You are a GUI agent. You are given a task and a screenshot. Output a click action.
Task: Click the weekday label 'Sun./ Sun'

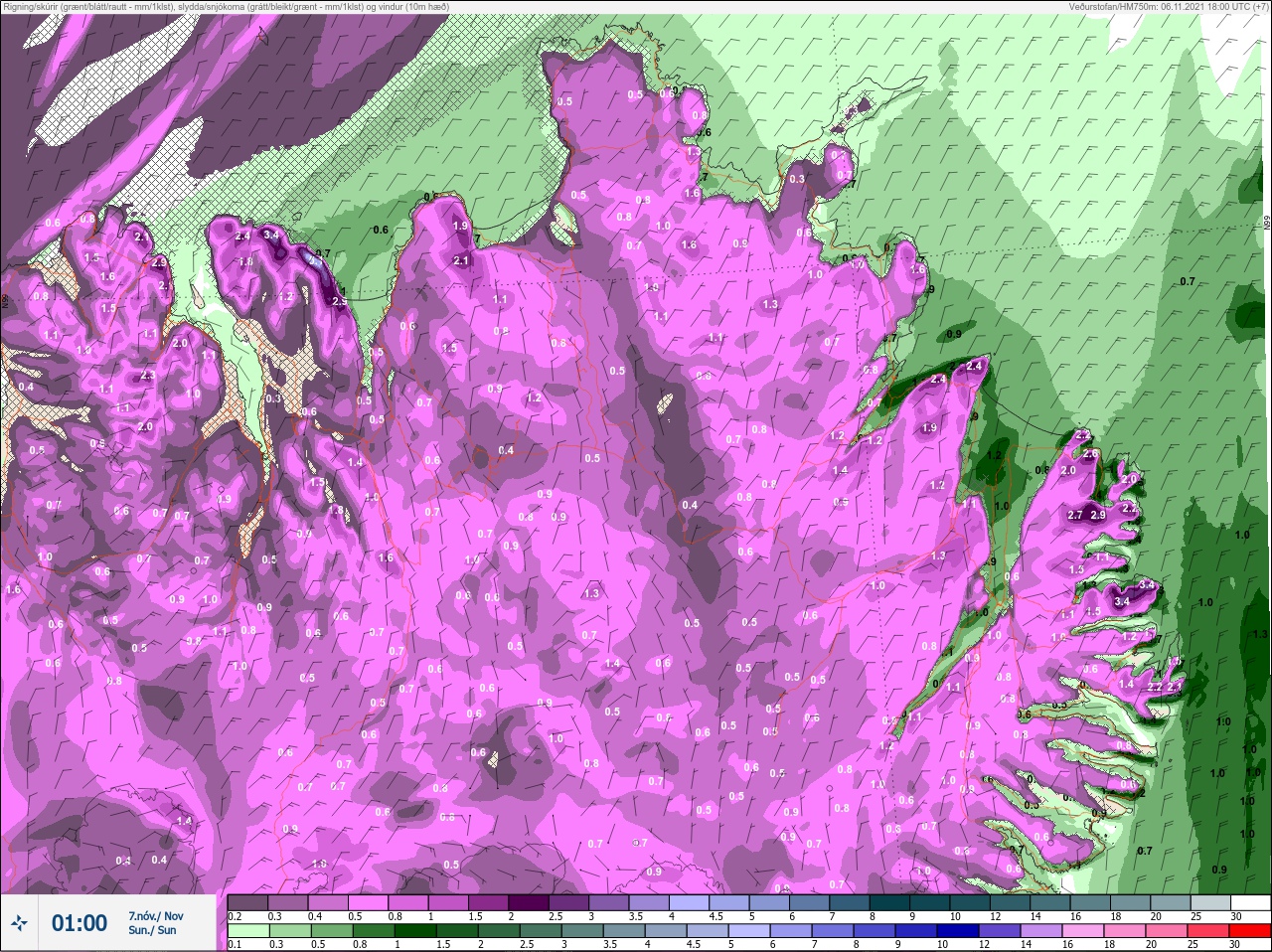click(x=152, y=930)
